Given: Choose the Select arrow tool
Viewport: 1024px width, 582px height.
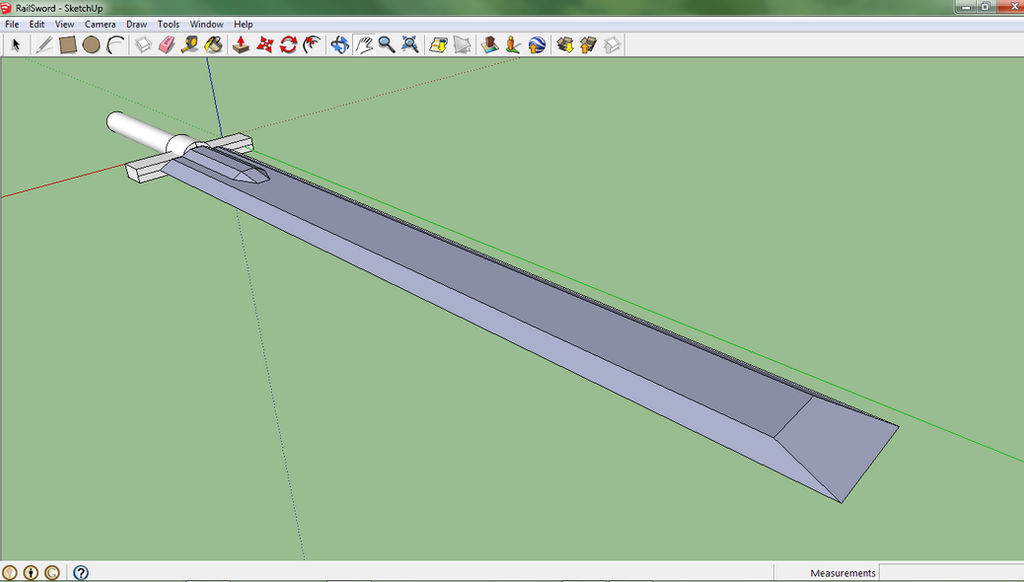Looking at the screenshot, I should point(16,45).
